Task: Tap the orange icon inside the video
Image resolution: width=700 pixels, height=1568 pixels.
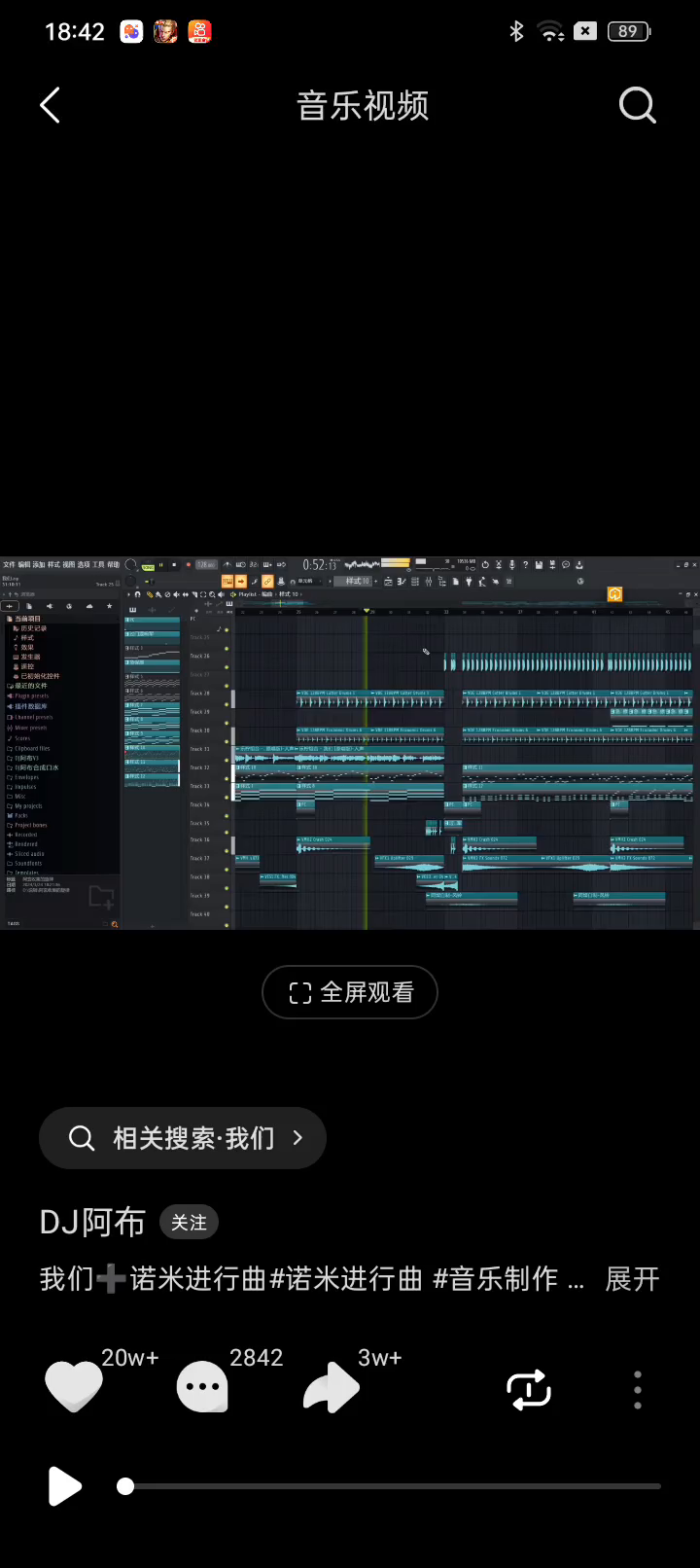Action: (x=614, y=594)
